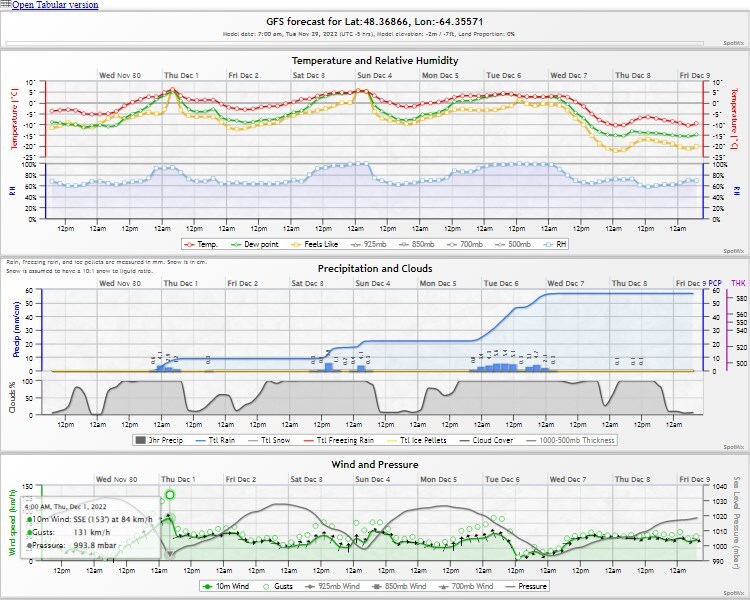The image size is (750, 600).
Task: Toggle Ttl Rain line in legend
Action: (x=215, y=440)
